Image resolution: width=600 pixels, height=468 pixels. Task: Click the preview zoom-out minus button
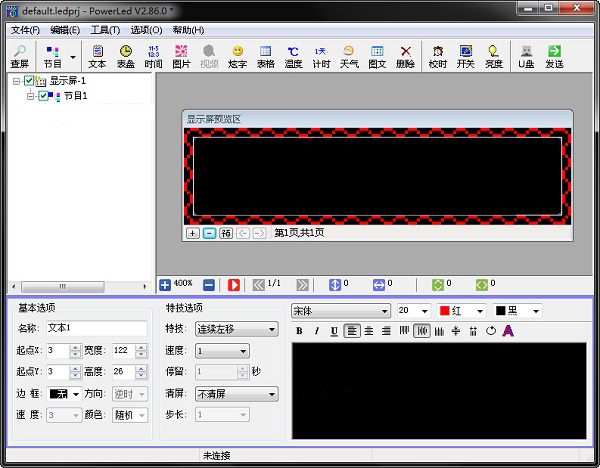tap(209, 233)
